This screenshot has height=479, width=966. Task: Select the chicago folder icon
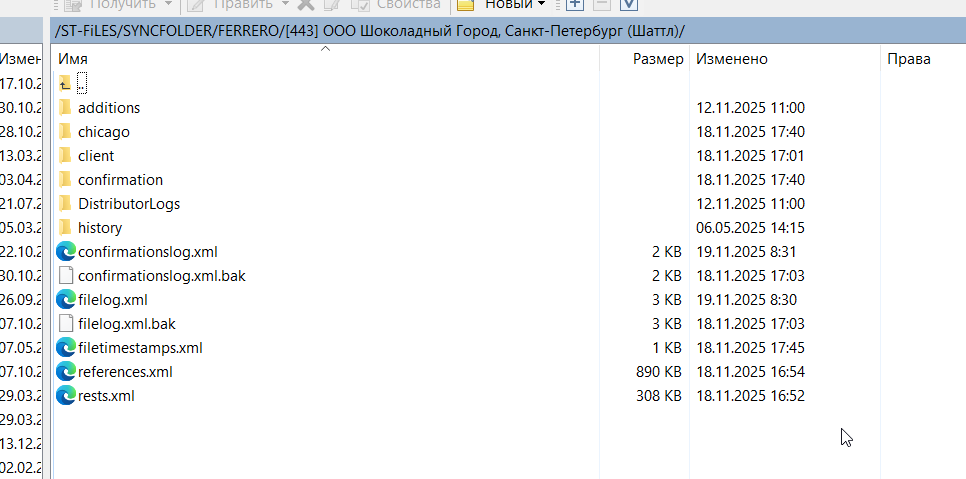[x=65, y=131]
